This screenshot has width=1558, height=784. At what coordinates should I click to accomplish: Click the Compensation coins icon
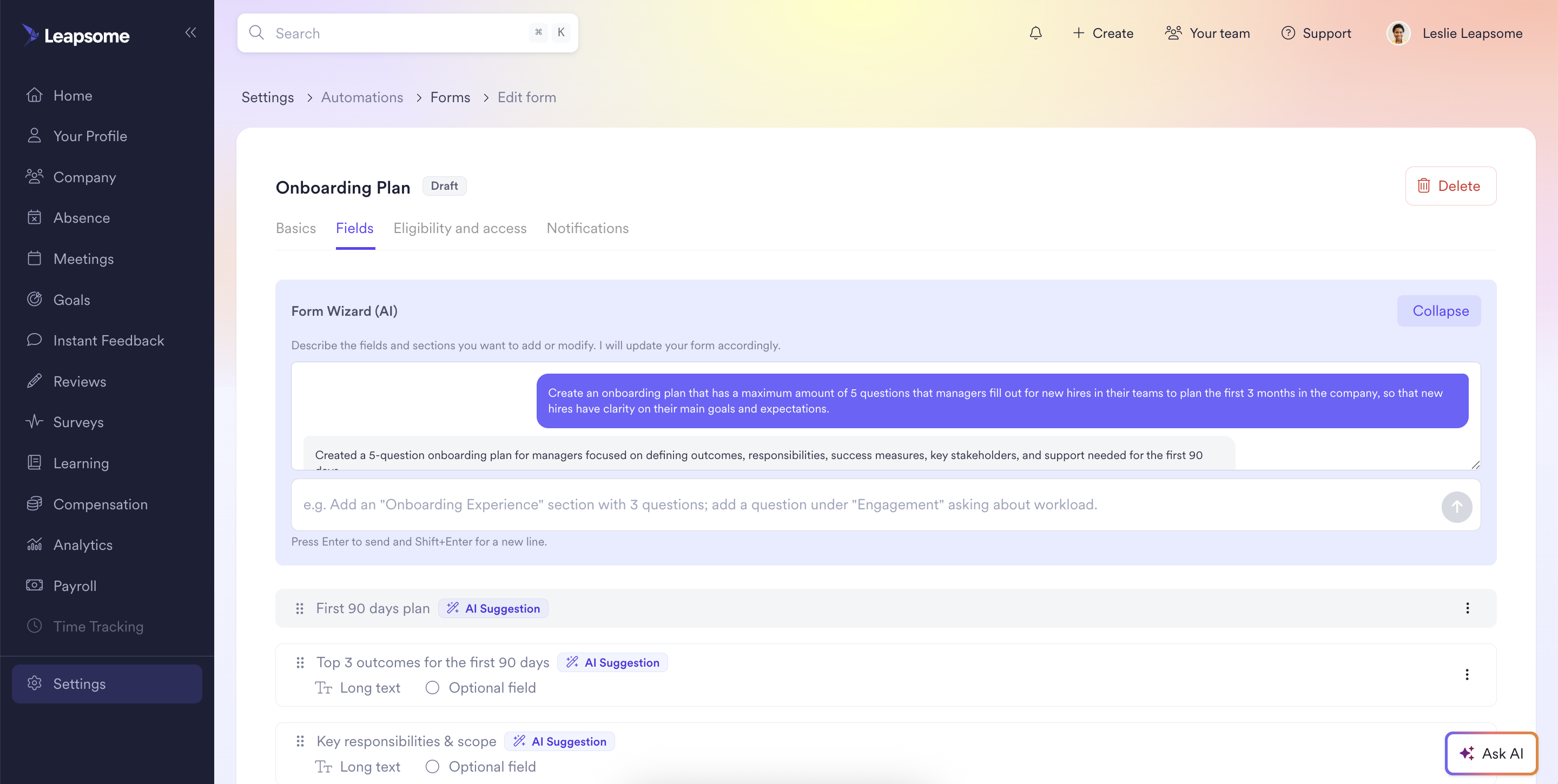coord(35,503)
